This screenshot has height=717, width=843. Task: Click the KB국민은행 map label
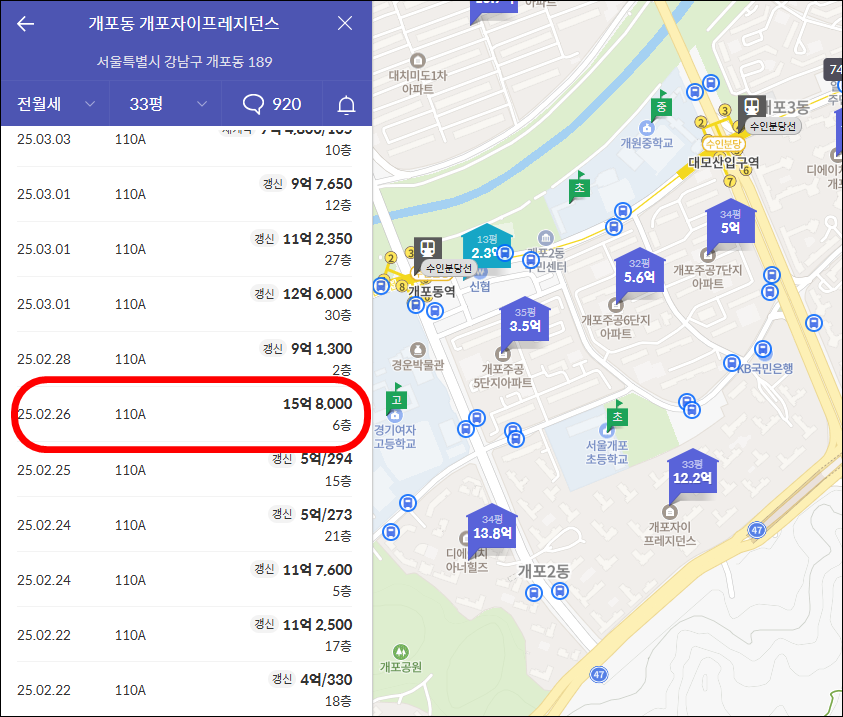click(766, 369)
